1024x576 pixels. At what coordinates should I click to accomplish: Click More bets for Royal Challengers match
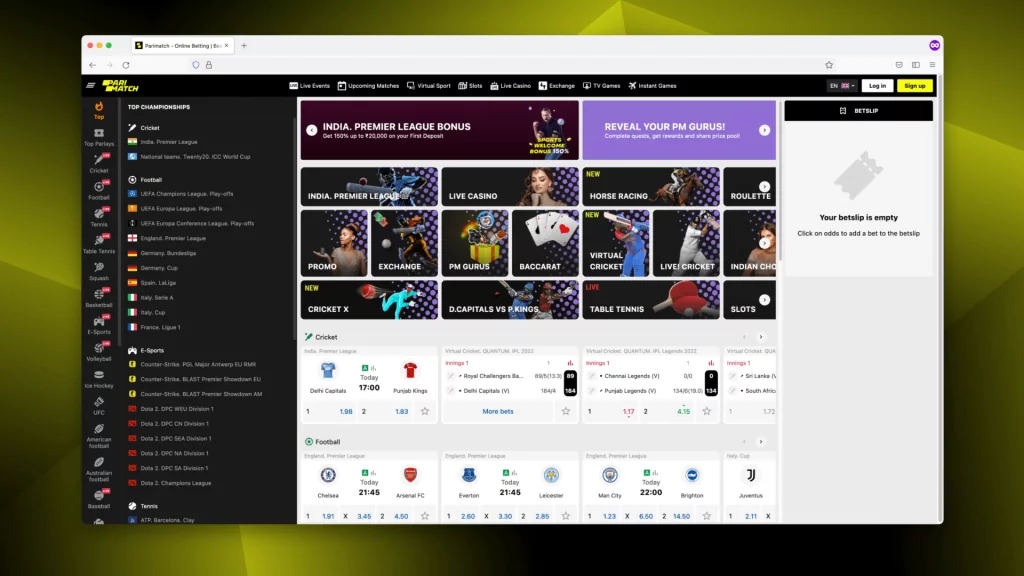(498, 411)
